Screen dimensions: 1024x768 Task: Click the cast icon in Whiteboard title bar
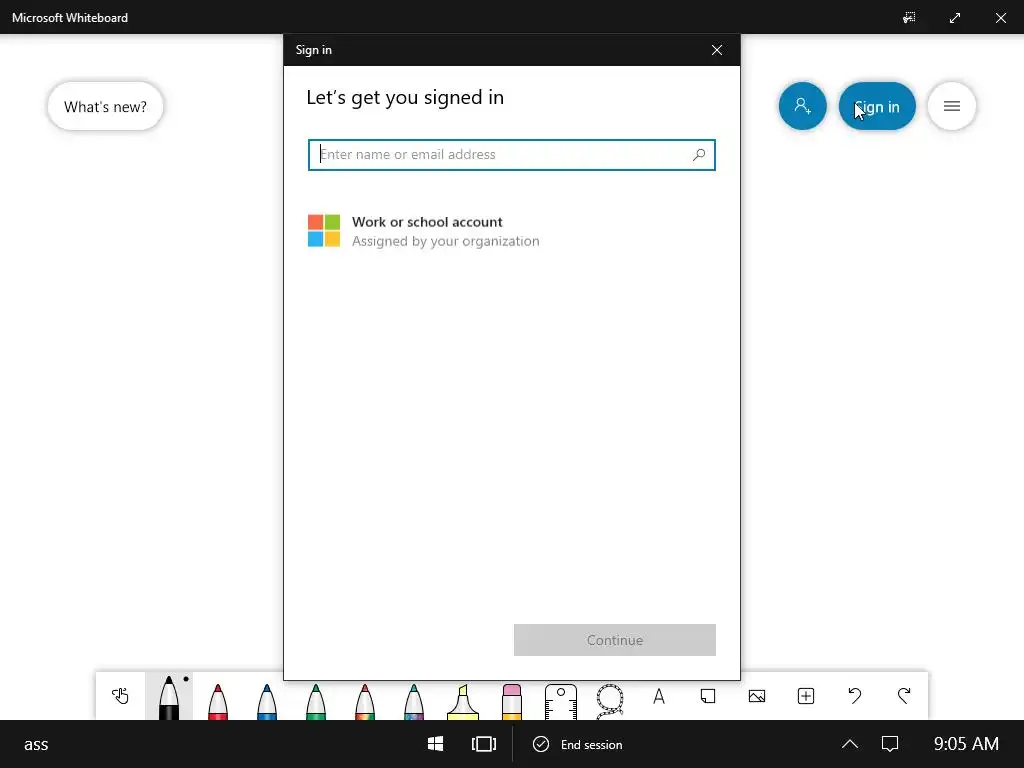click(908, 18)
